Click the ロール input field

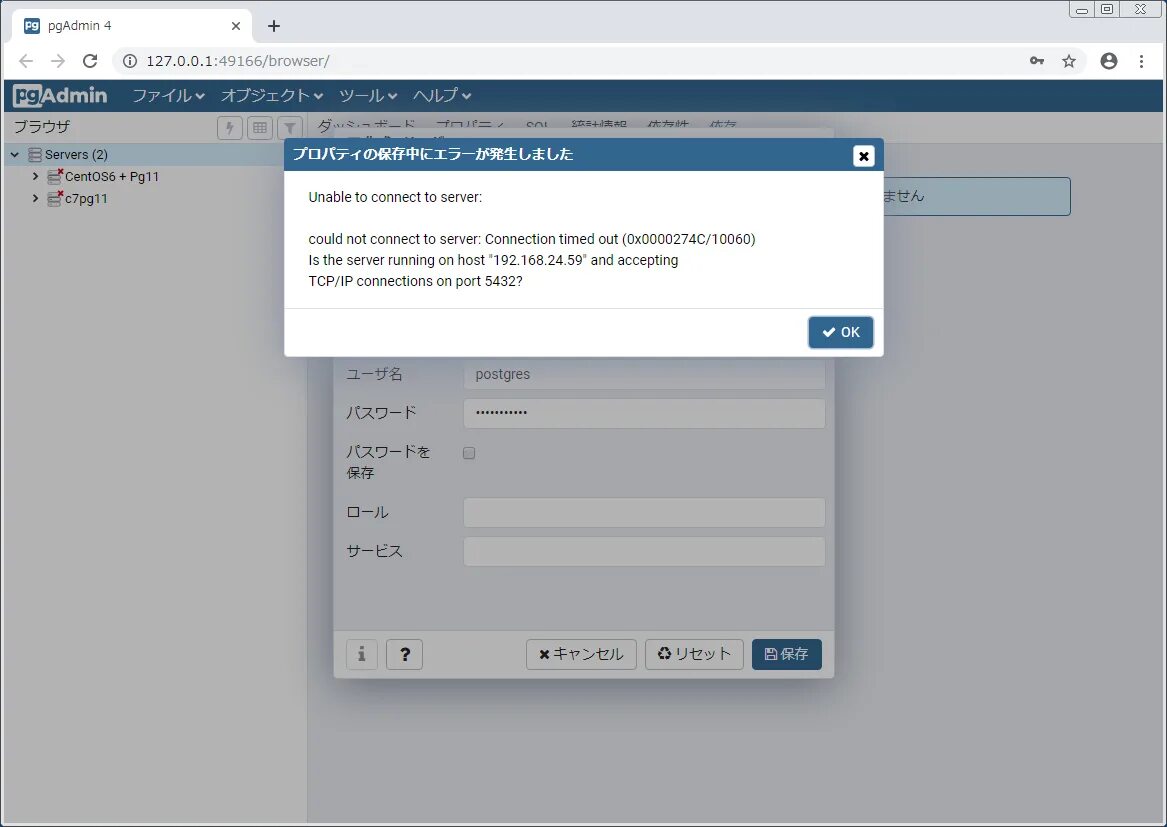pyautogui.click(x=644, y=512)
